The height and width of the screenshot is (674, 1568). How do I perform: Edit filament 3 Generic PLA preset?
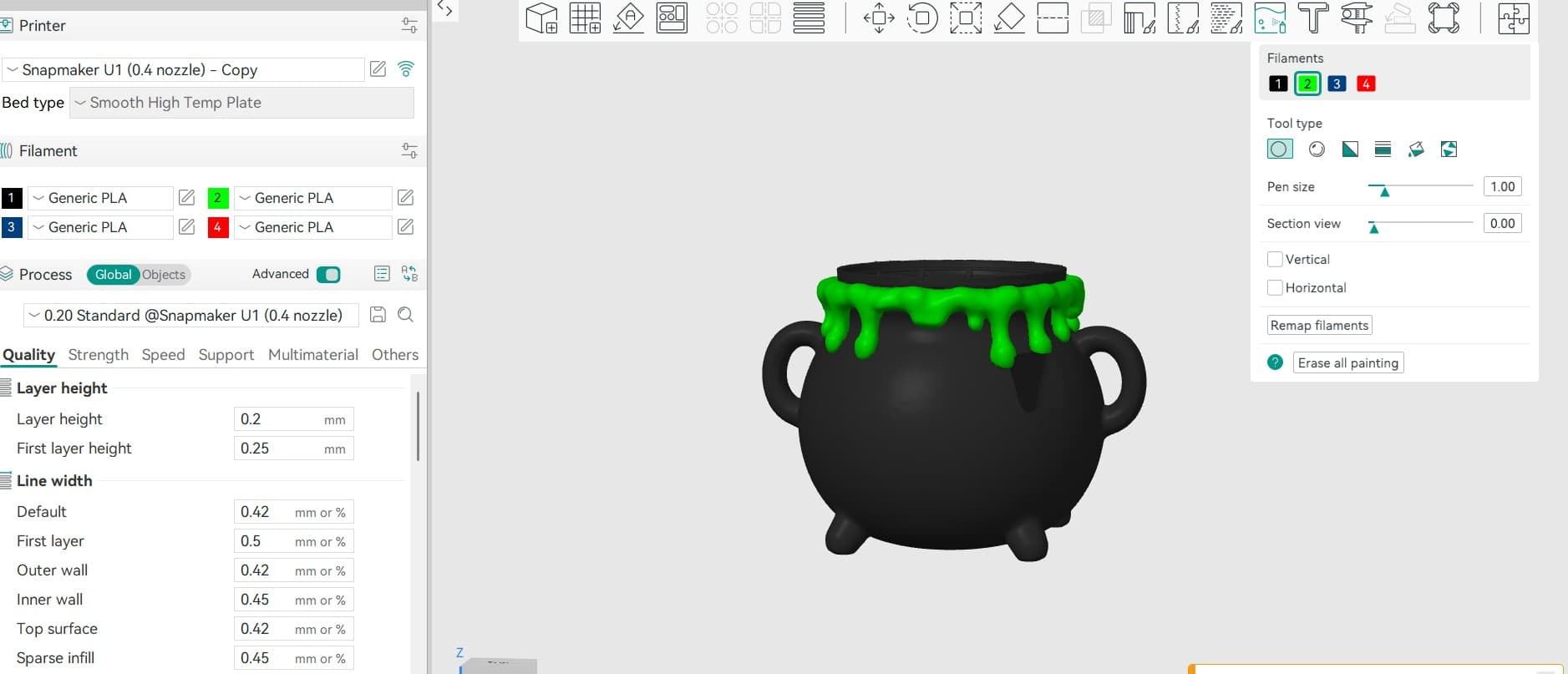click(x=187, y=227)
